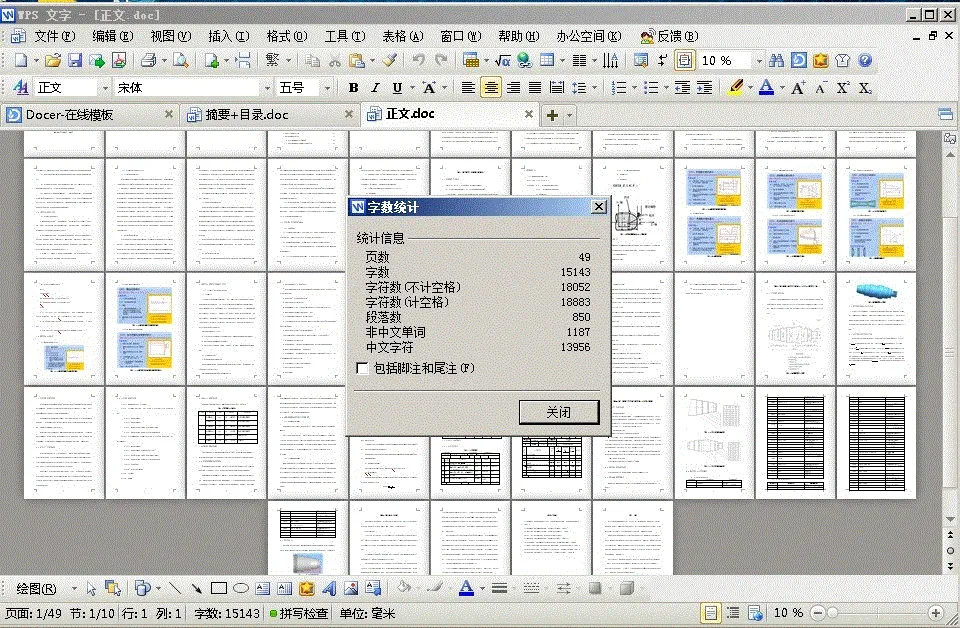Screen dimensions: 960x628
Task: Open the 宋体 font name dropdown
Action: [x=267, y=88]
